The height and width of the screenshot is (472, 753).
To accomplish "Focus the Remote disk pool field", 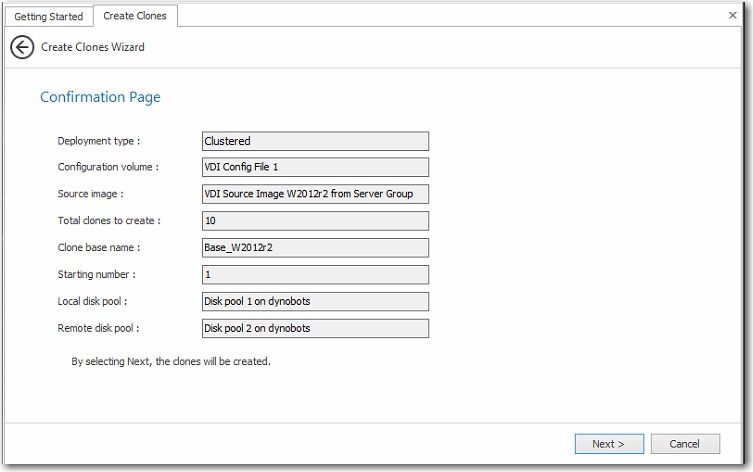I will pyautogui.click(x=315, y=328).
